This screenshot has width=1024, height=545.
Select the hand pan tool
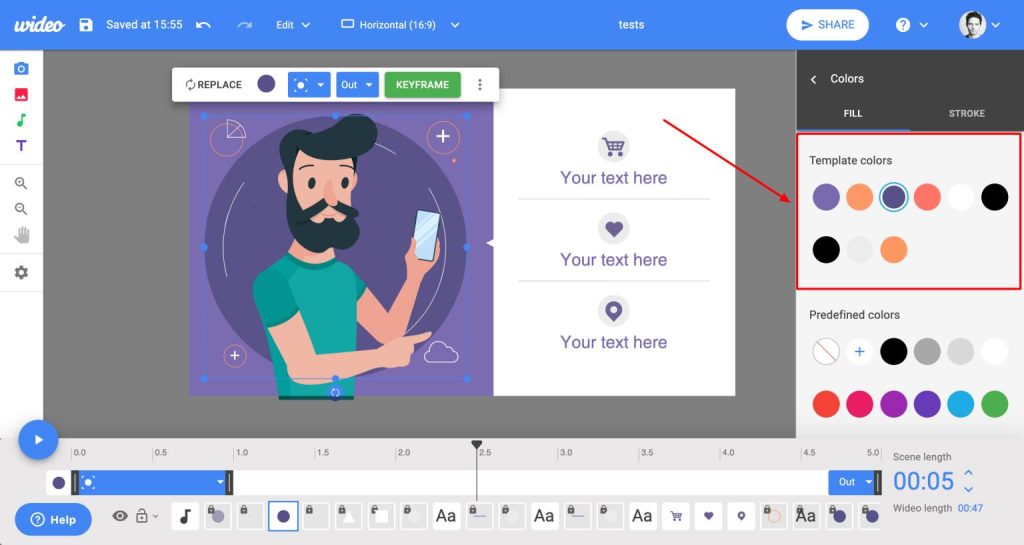coord(21,235)
